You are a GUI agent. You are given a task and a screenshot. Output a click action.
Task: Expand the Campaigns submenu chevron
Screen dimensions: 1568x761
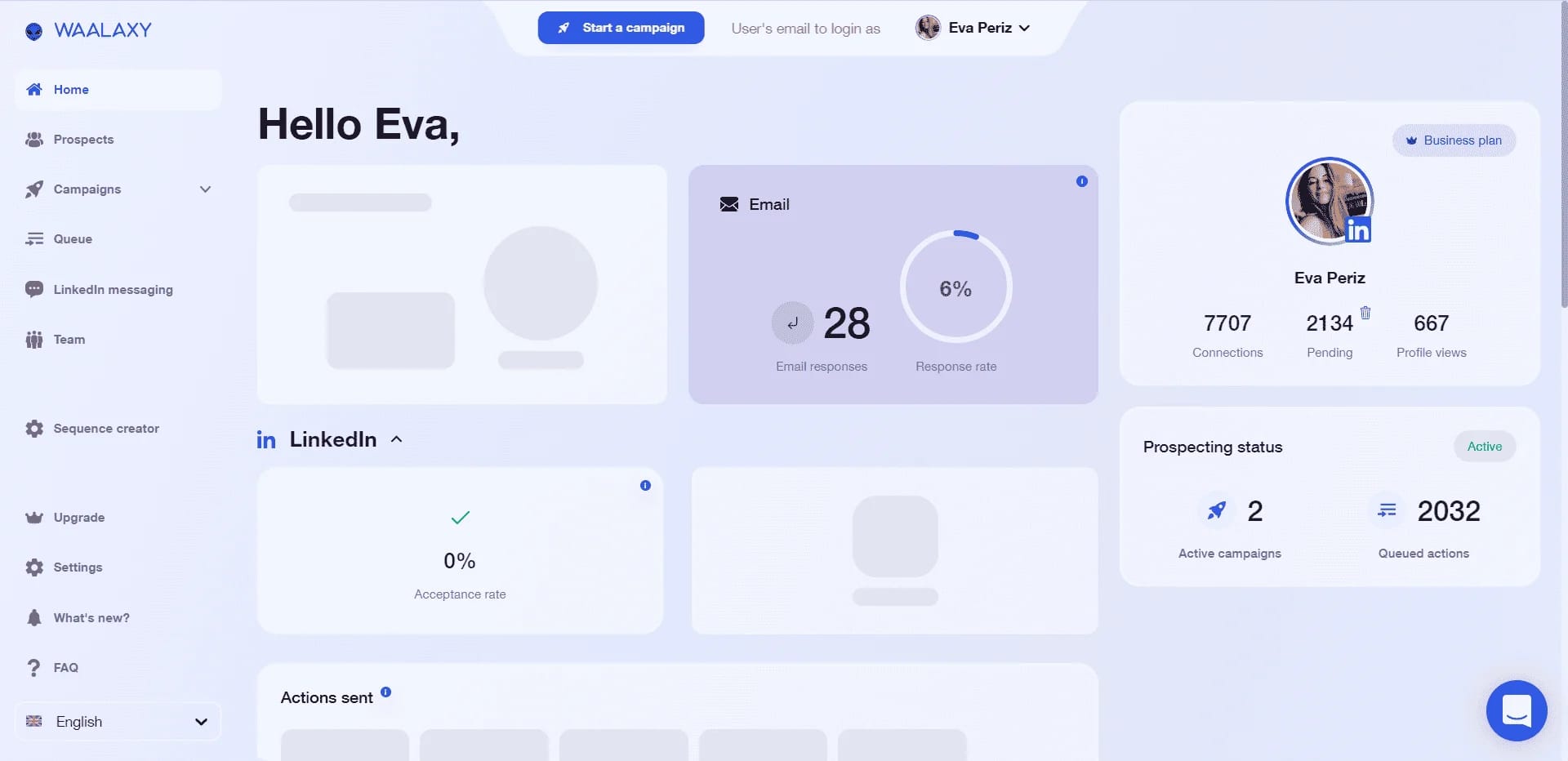pos(205,189)
